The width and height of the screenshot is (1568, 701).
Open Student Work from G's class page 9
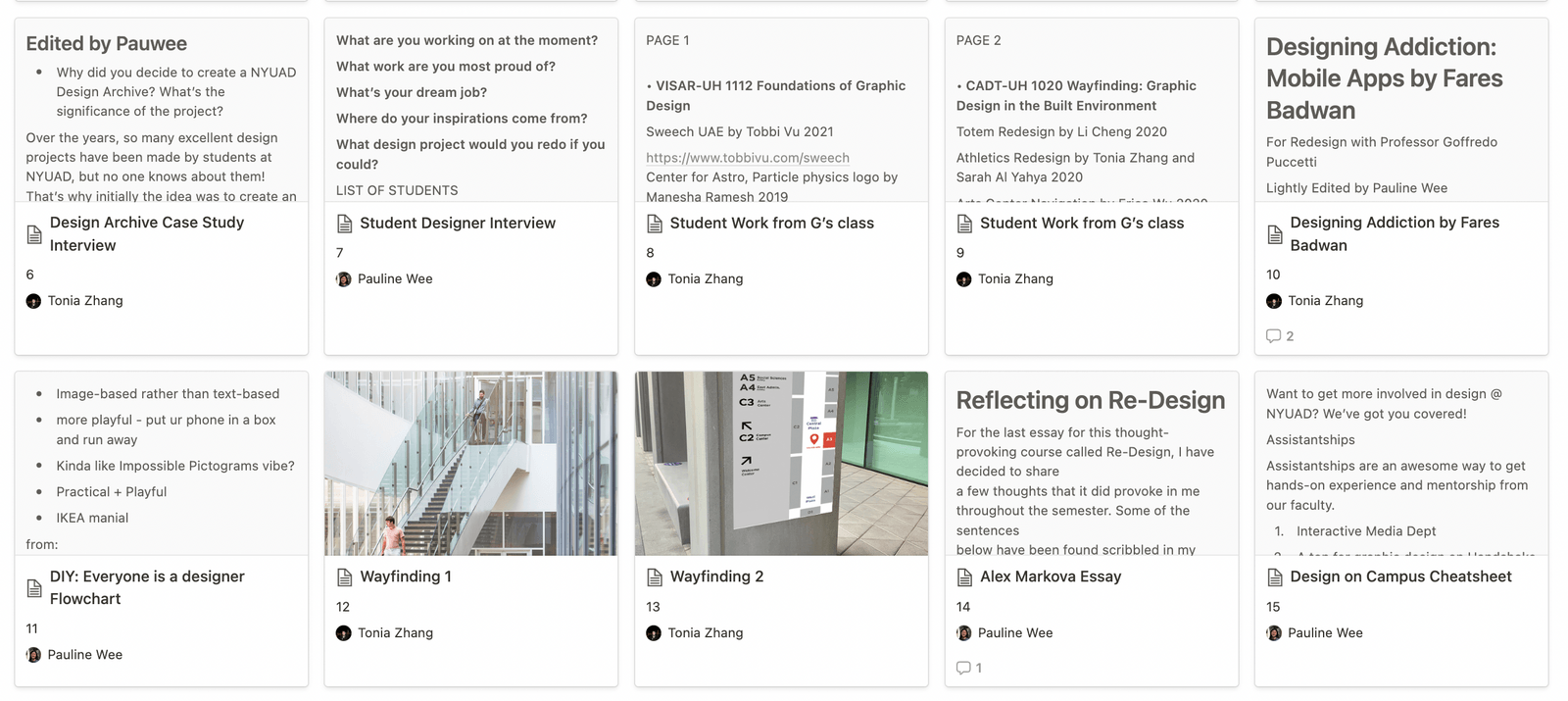click(1081, 224)
